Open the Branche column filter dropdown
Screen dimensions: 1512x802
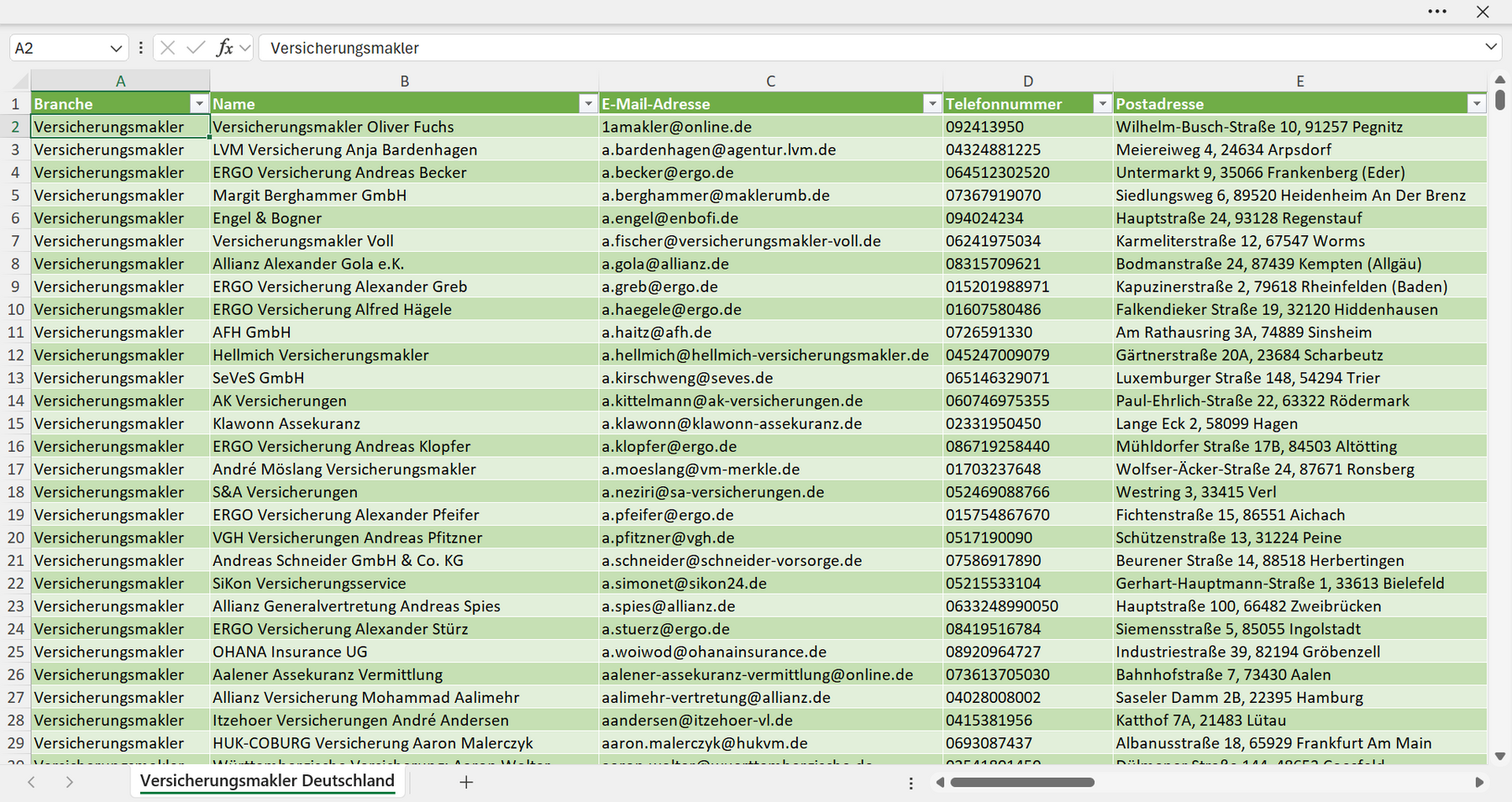click(x=199, y=103)
